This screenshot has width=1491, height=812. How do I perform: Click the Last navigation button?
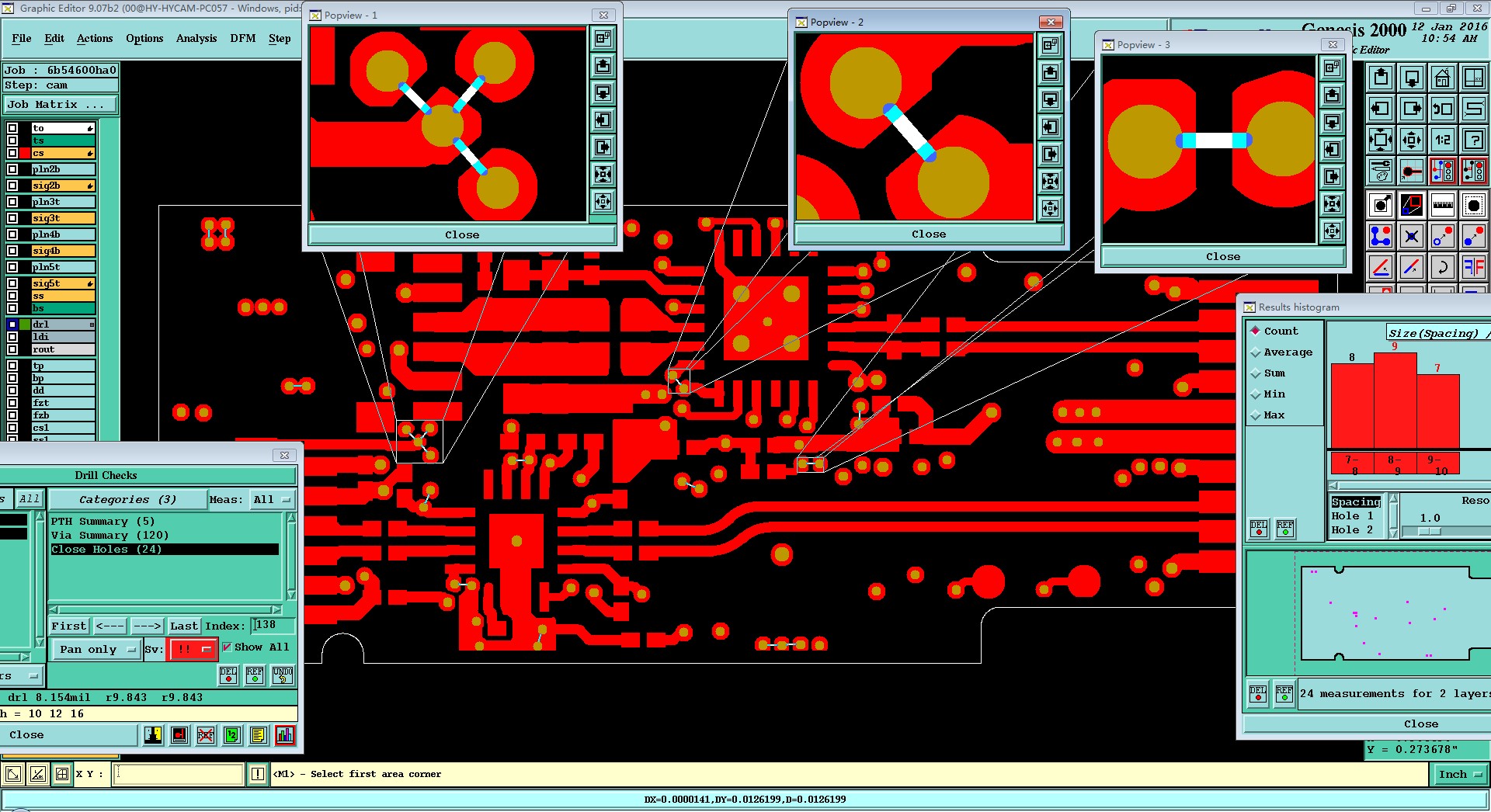point(184,626)
